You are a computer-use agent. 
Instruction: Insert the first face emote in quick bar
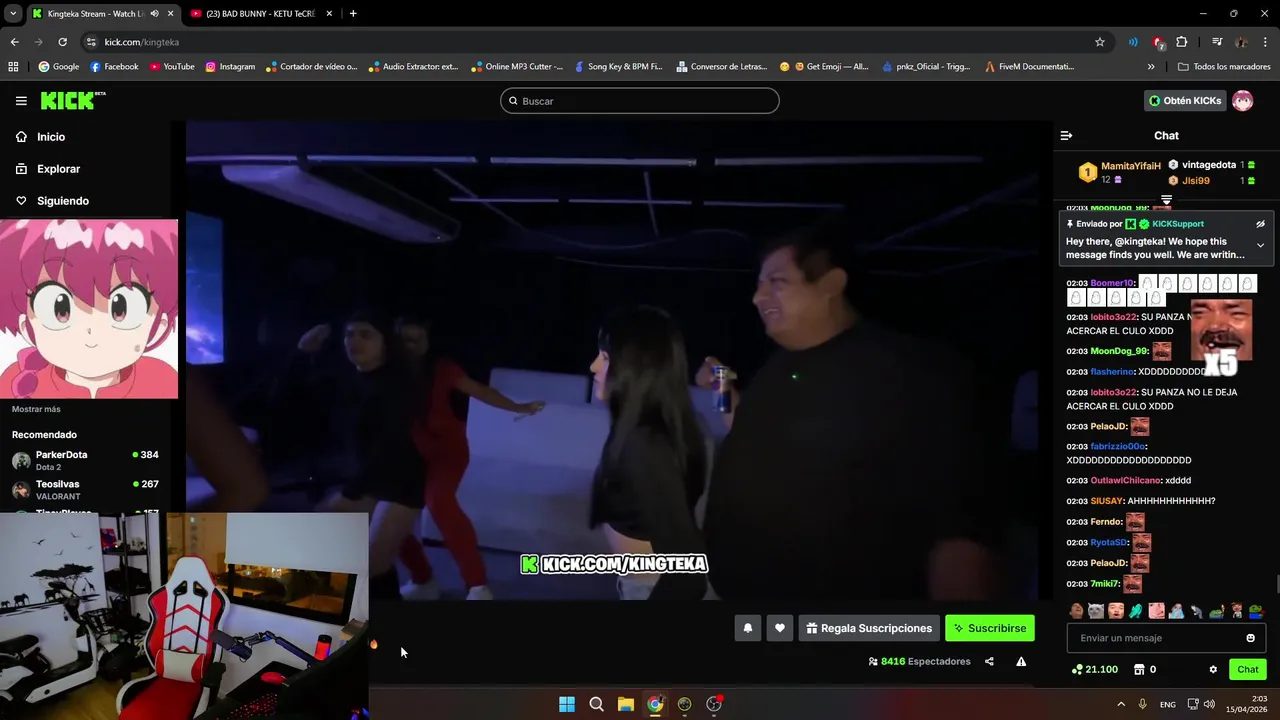pyautogui.click(x=1076, y=611)
